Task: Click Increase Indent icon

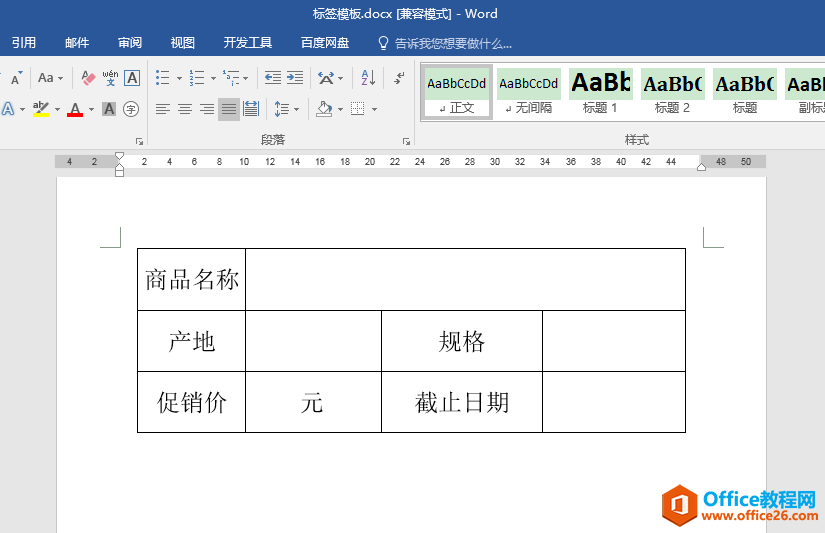Action: coord(295,78)
